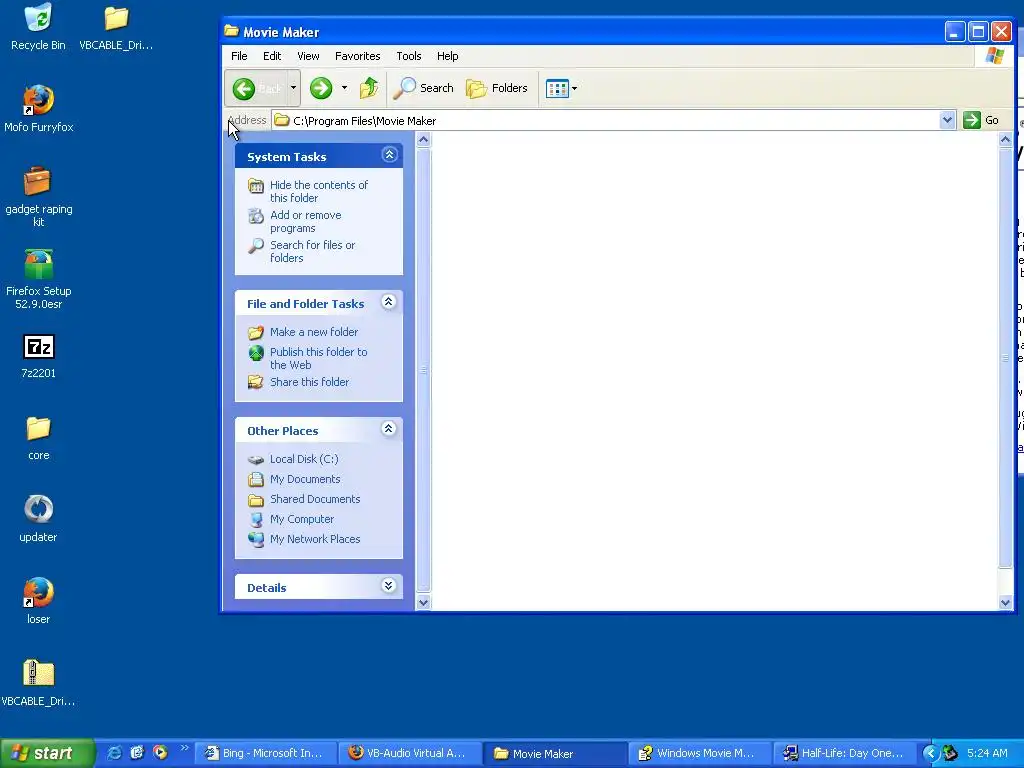This screenshot has width=1024, height=768.
Task: Go to My Network Places
Action: tap(315, 539)
